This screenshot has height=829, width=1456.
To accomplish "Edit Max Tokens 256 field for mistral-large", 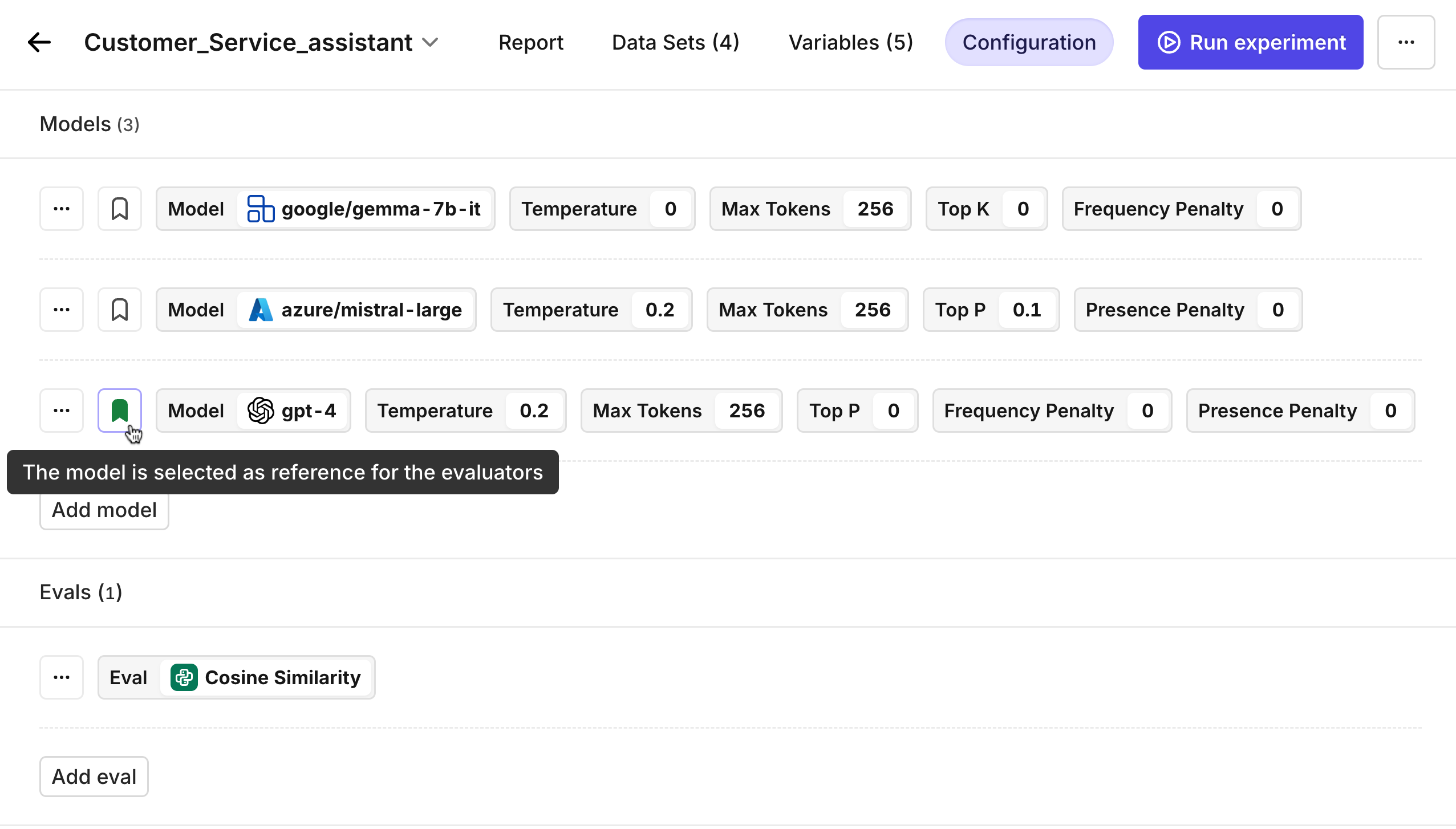I will click(872, 310).
